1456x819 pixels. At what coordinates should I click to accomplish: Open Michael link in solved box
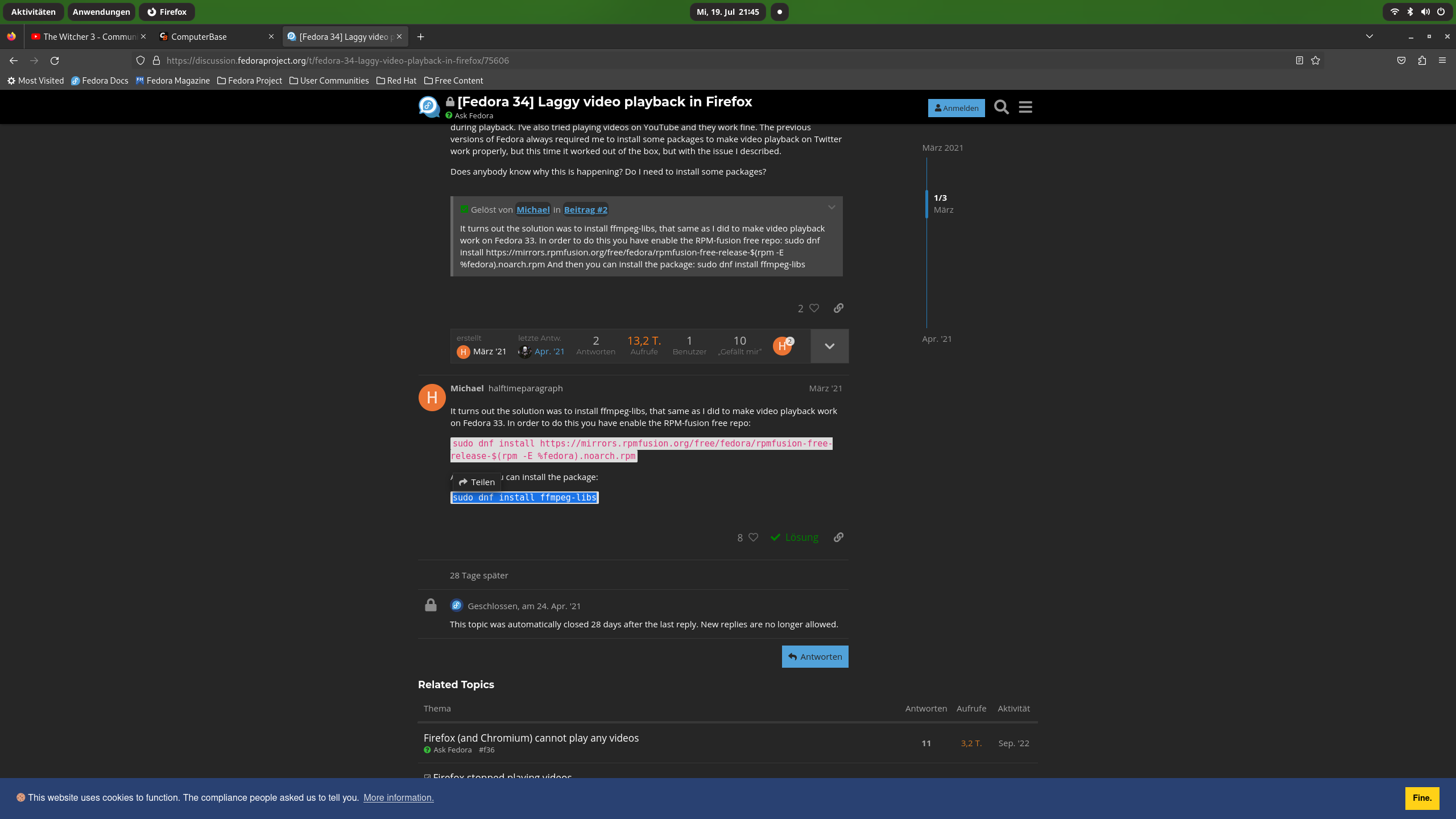tap(533, 209)
